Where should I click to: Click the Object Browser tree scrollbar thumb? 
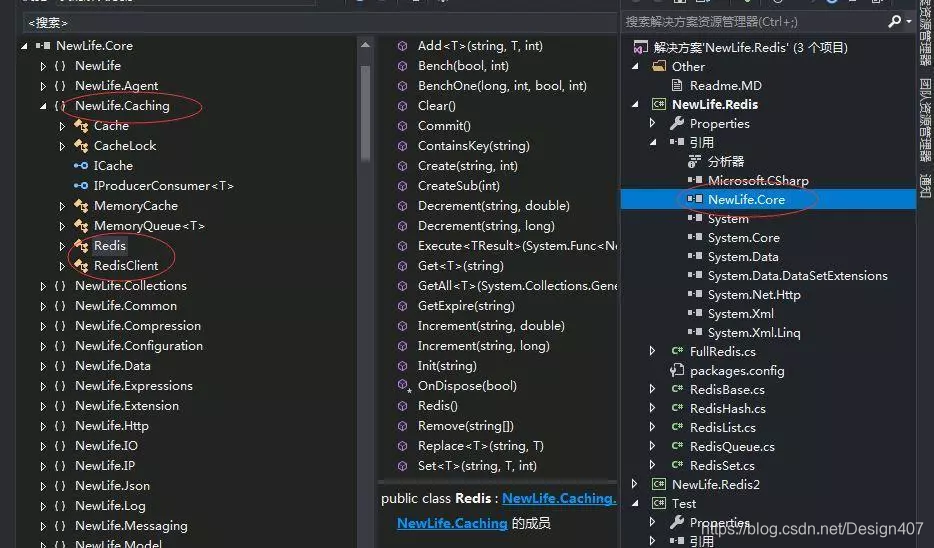365,113
